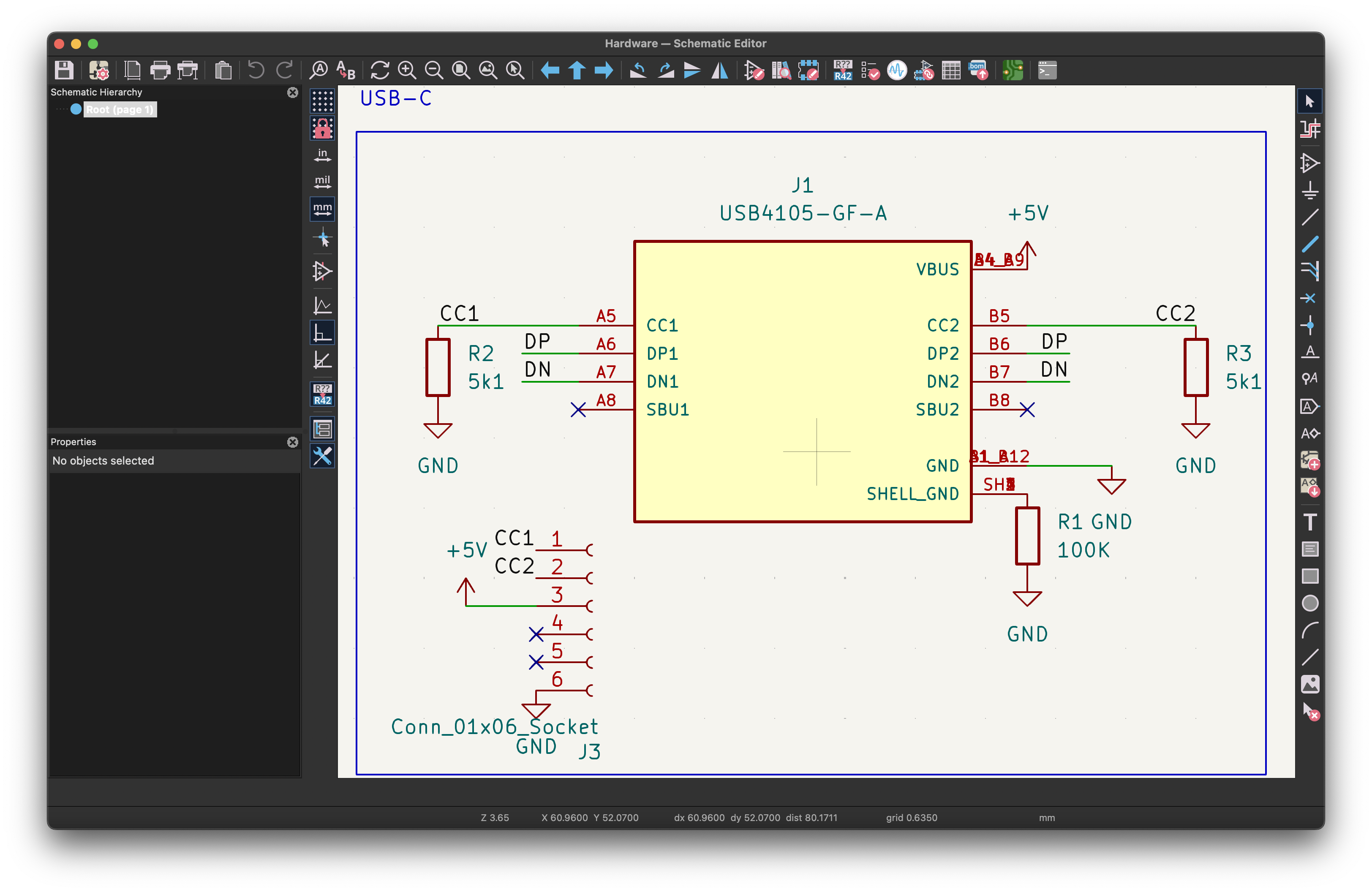Open the Symbol Library Browser

(x=781, y=70)
